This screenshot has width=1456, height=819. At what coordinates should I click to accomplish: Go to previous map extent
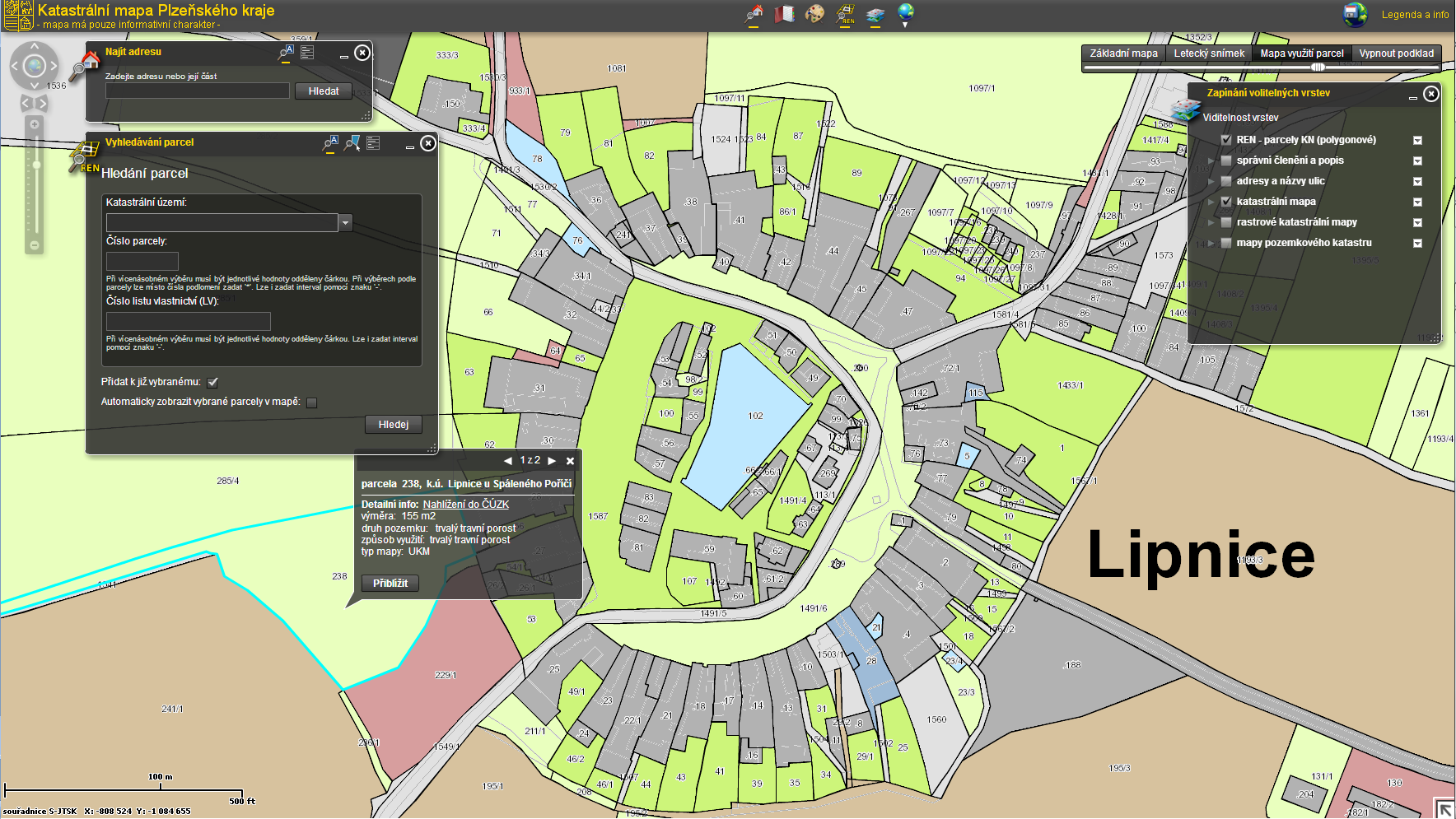[x=26, y=103]
